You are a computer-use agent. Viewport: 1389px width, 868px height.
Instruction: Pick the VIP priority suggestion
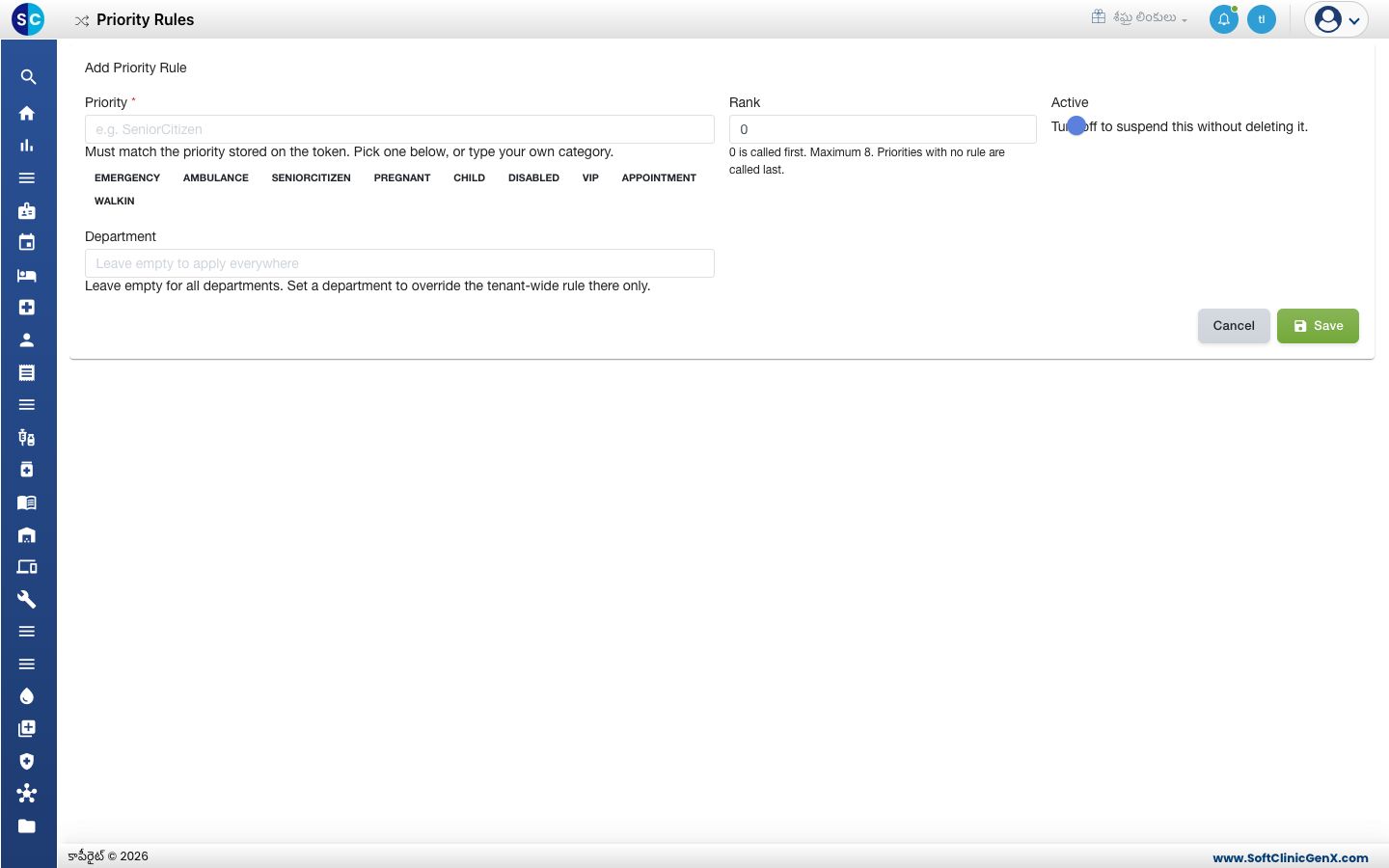pyautogui.click(x=590, y=178)
